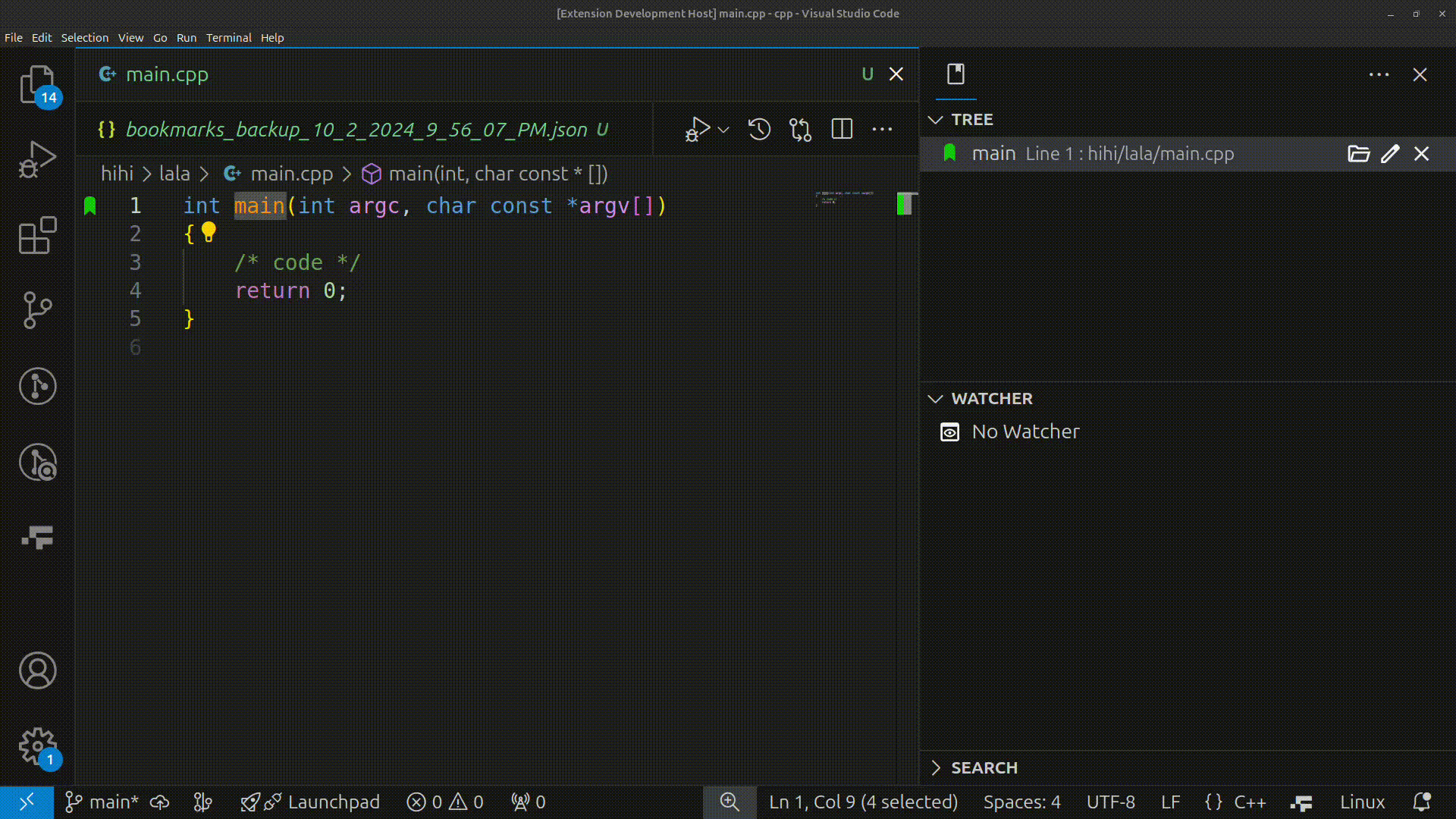Screen dimensions: 1456x819
Task: Click the zoom magnifier status bar item
Action: [729, 802]
